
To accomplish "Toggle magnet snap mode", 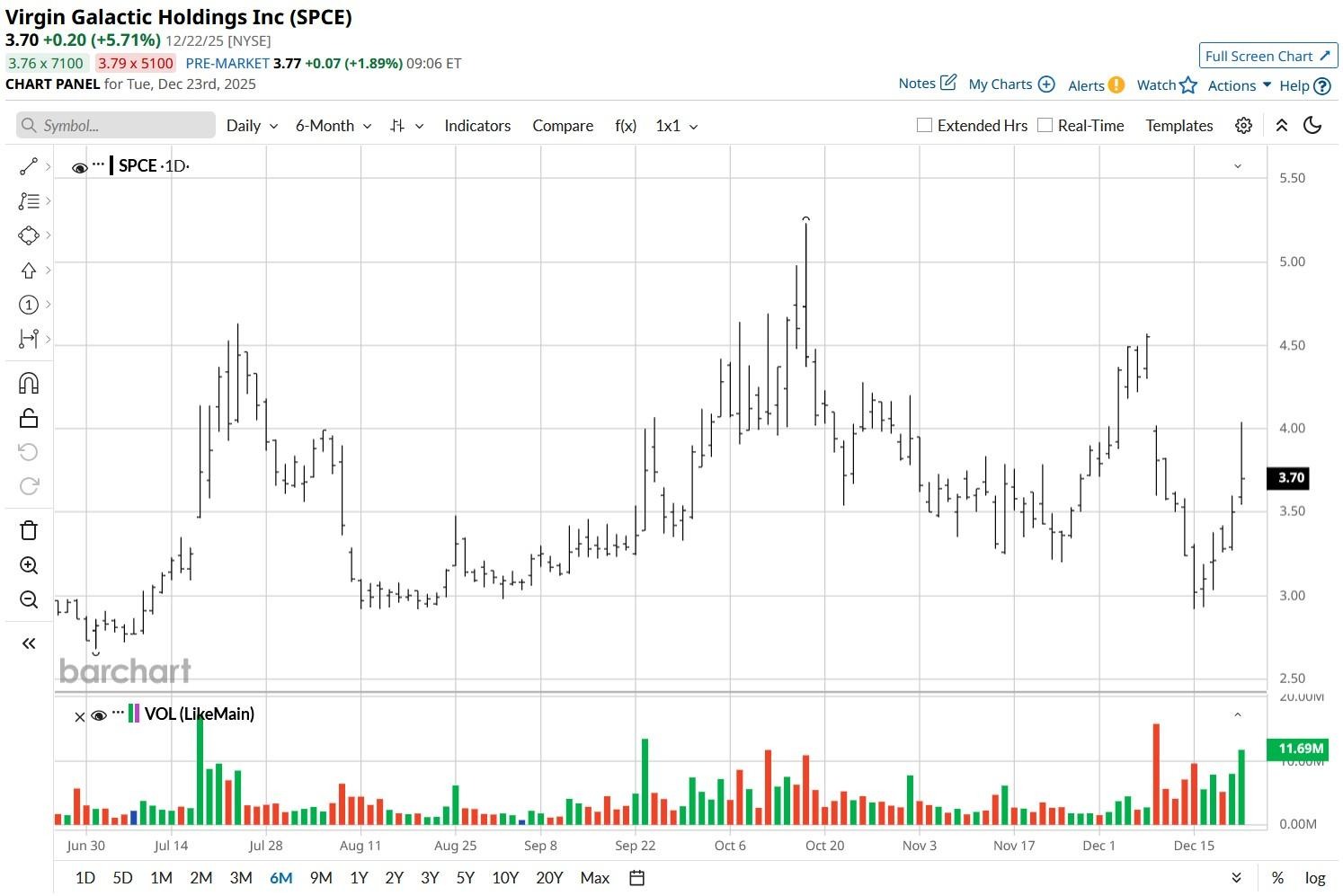I will [x=28, y=384].
